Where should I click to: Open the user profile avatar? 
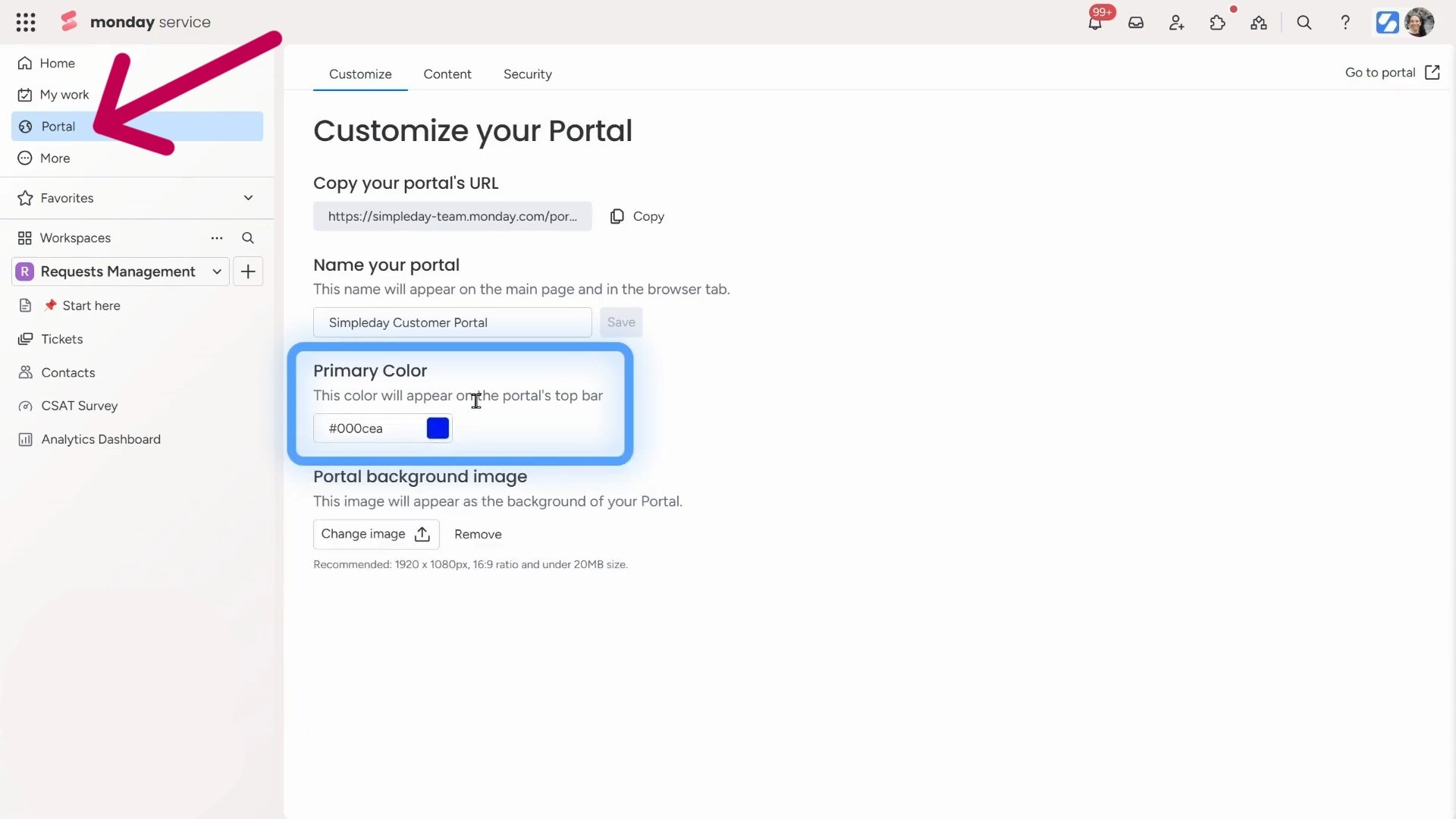1420,23
